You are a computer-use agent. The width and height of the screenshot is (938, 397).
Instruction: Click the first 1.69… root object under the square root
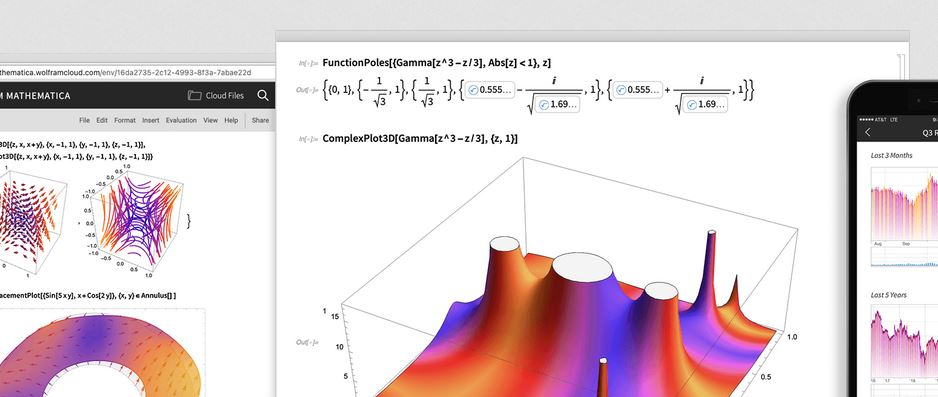[x=559, y=104]
